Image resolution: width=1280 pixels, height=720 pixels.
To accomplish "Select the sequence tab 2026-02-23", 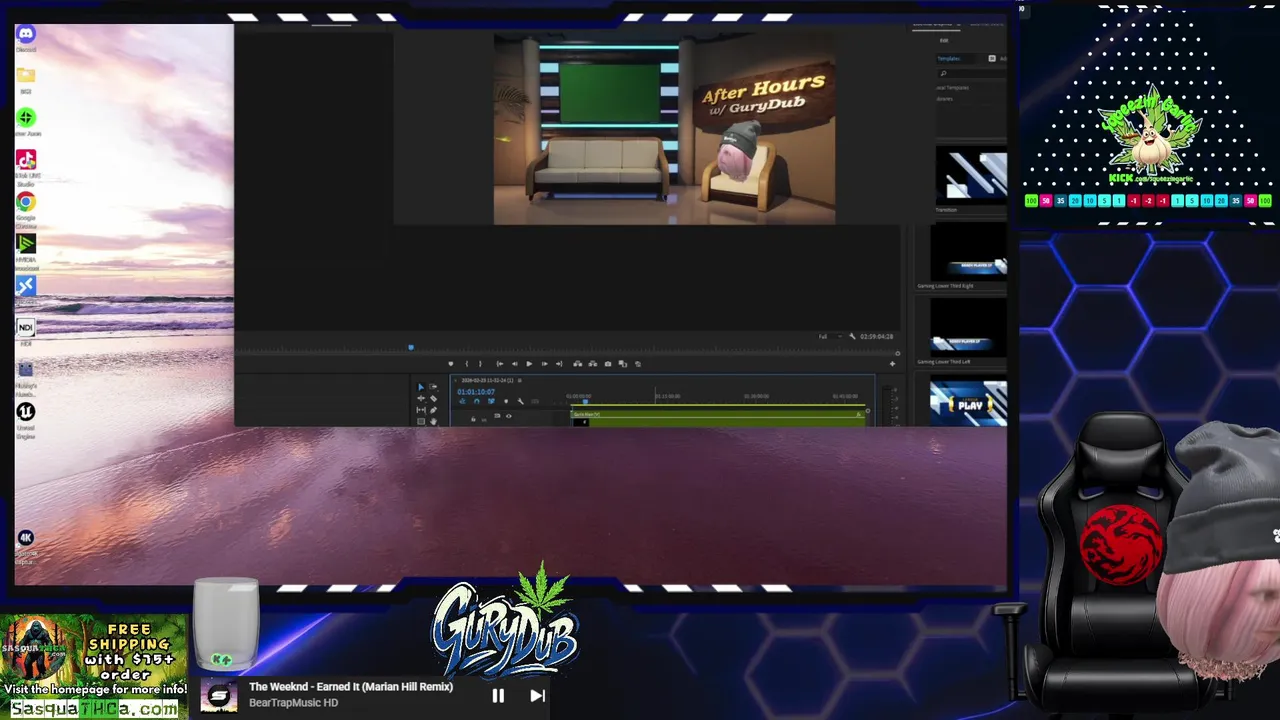I will (488, 380).
